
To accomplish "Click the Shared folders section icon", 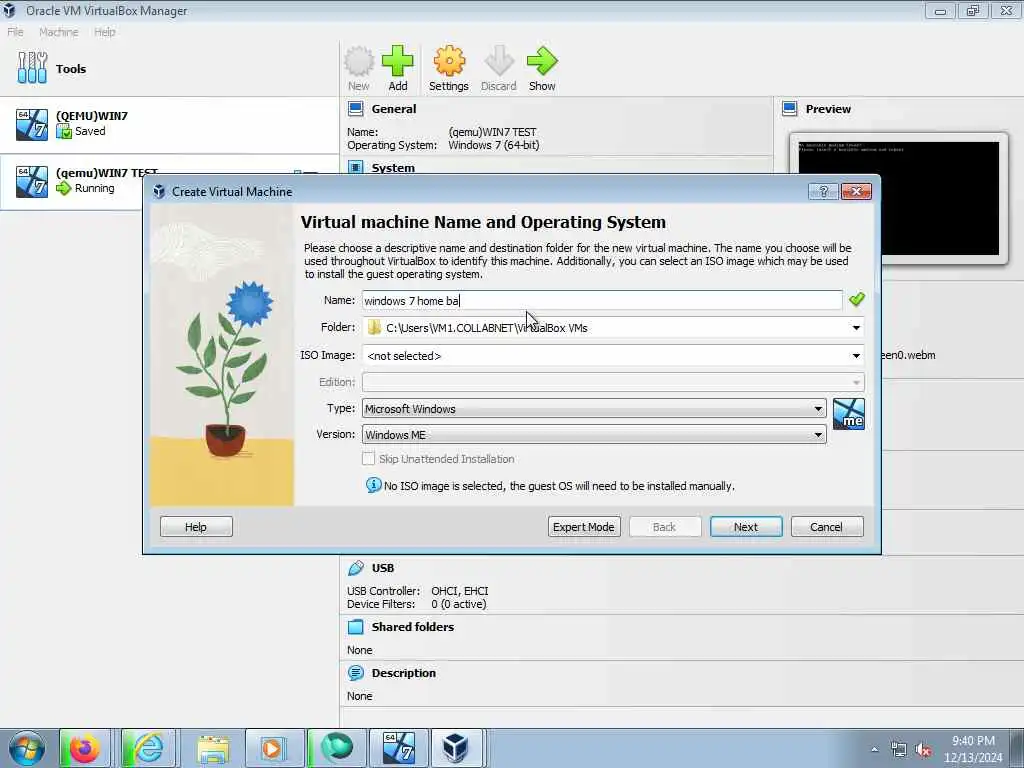I will pyautogui.click(x=356, y=627).
